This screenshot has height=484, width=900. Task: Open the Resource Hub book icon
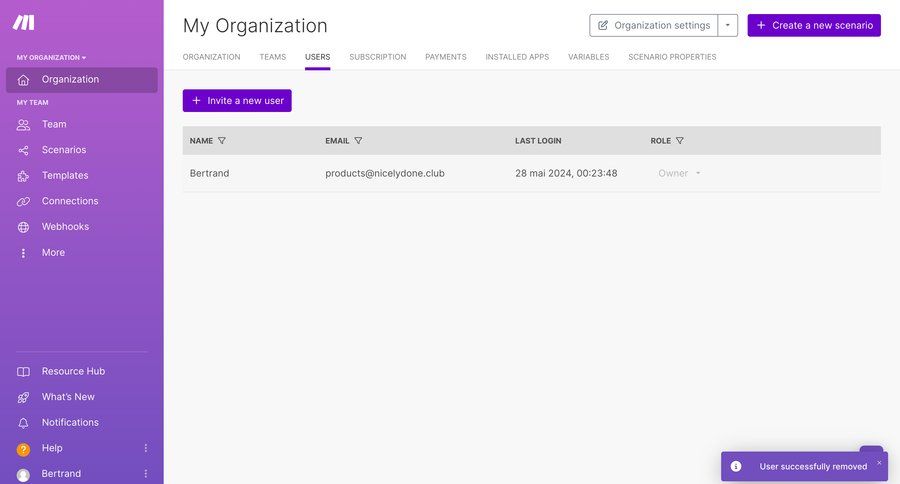23,372
